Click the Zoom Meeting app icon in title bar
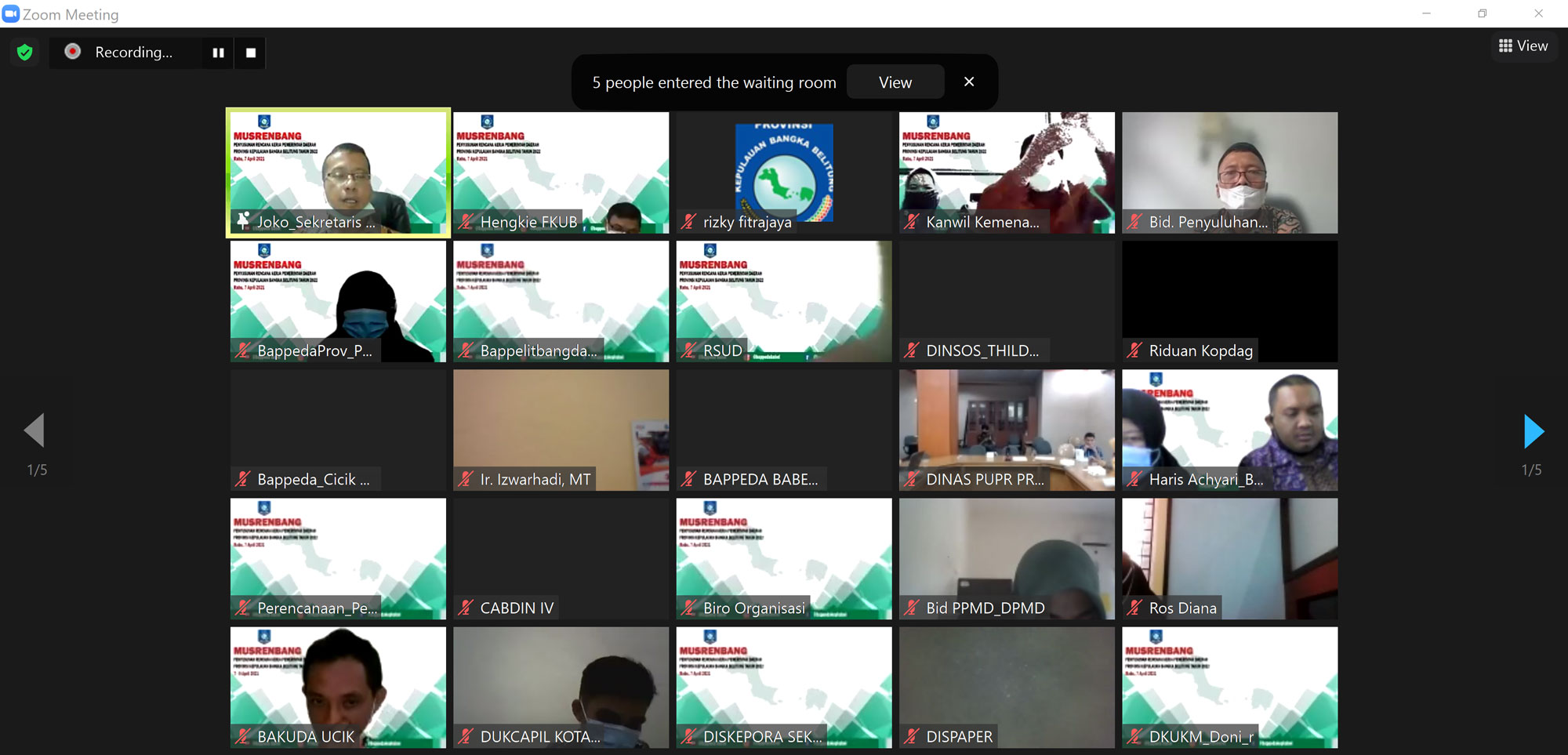1568x755 pixels. tap(11, 14)
